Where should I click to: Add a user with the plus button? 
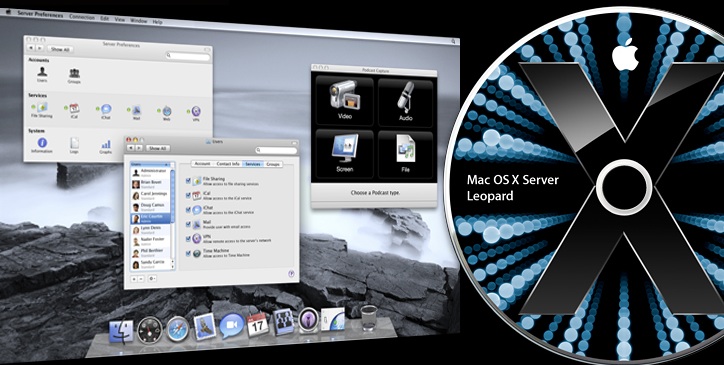pyautogui.click(x=134, y=279)
